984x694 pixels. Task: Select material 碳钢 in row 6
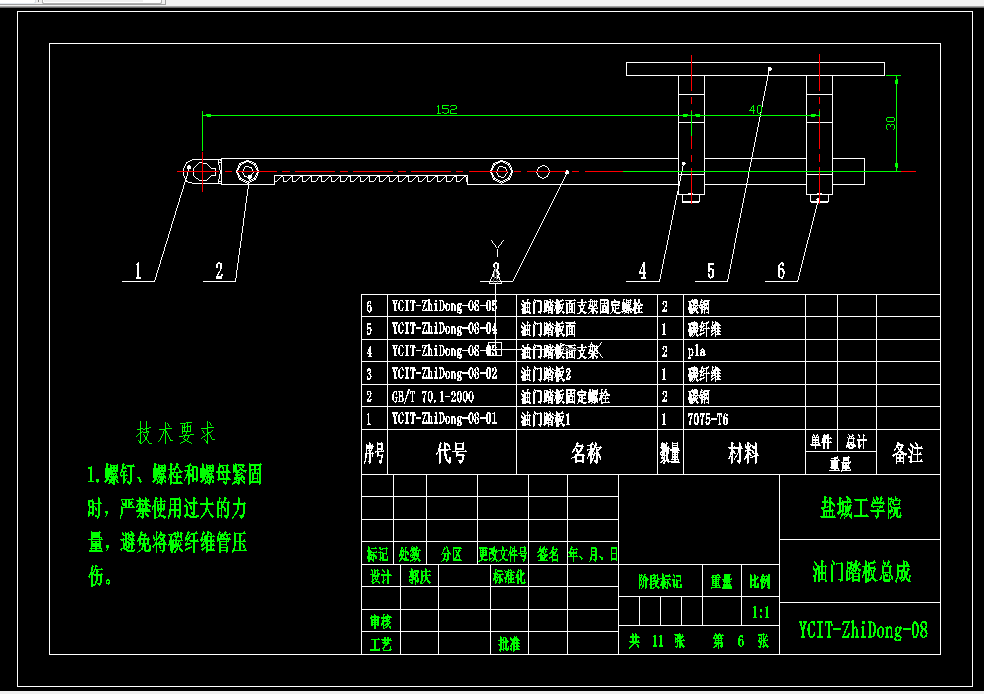pyautogui.click(x=698, y=306)
